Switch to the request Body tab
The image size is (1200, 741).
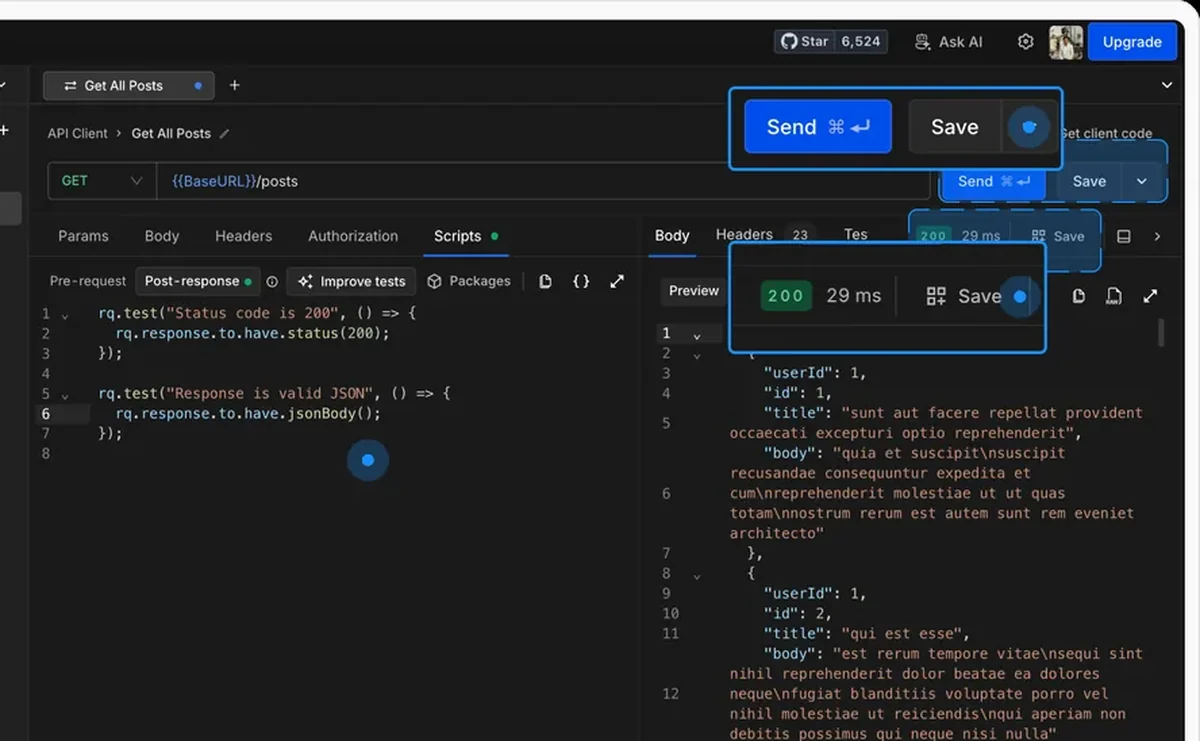point(162,236)
